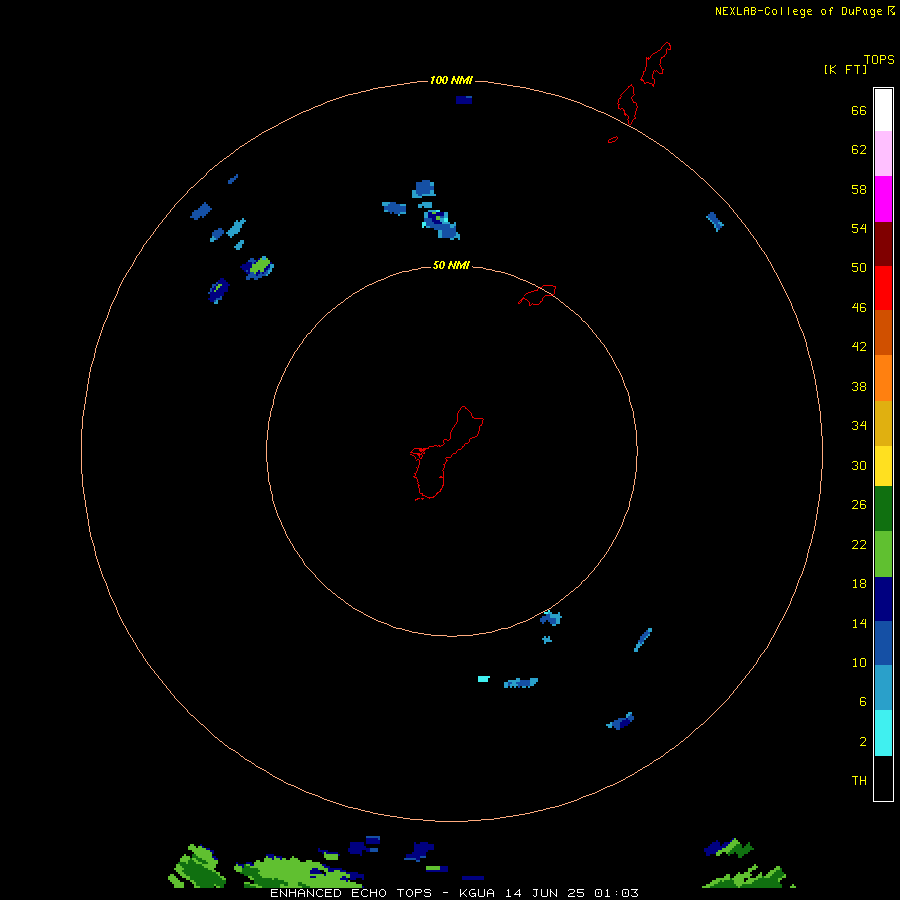Click the TOPS legend title
The width and height of the screenshot is (900, 900).
pyautogui.click(x=879, y=59)
